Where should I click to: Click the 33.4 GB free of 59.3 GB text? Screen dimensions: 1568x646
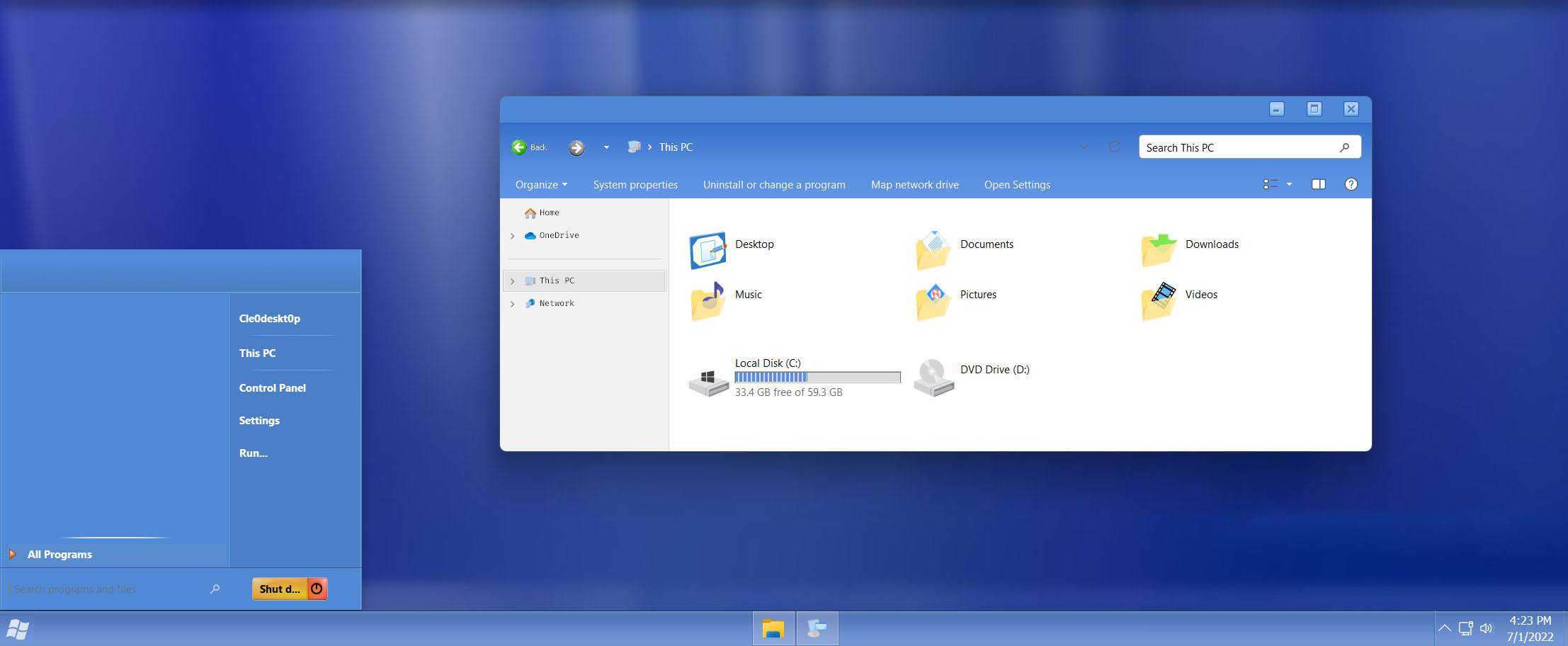788,392
